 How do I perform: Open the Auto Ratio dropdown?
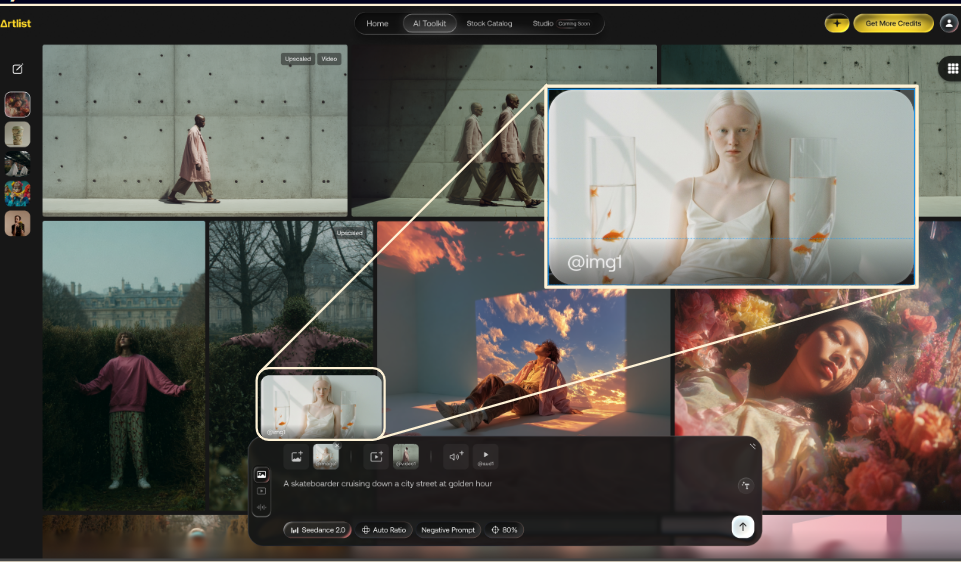[384, 529]
